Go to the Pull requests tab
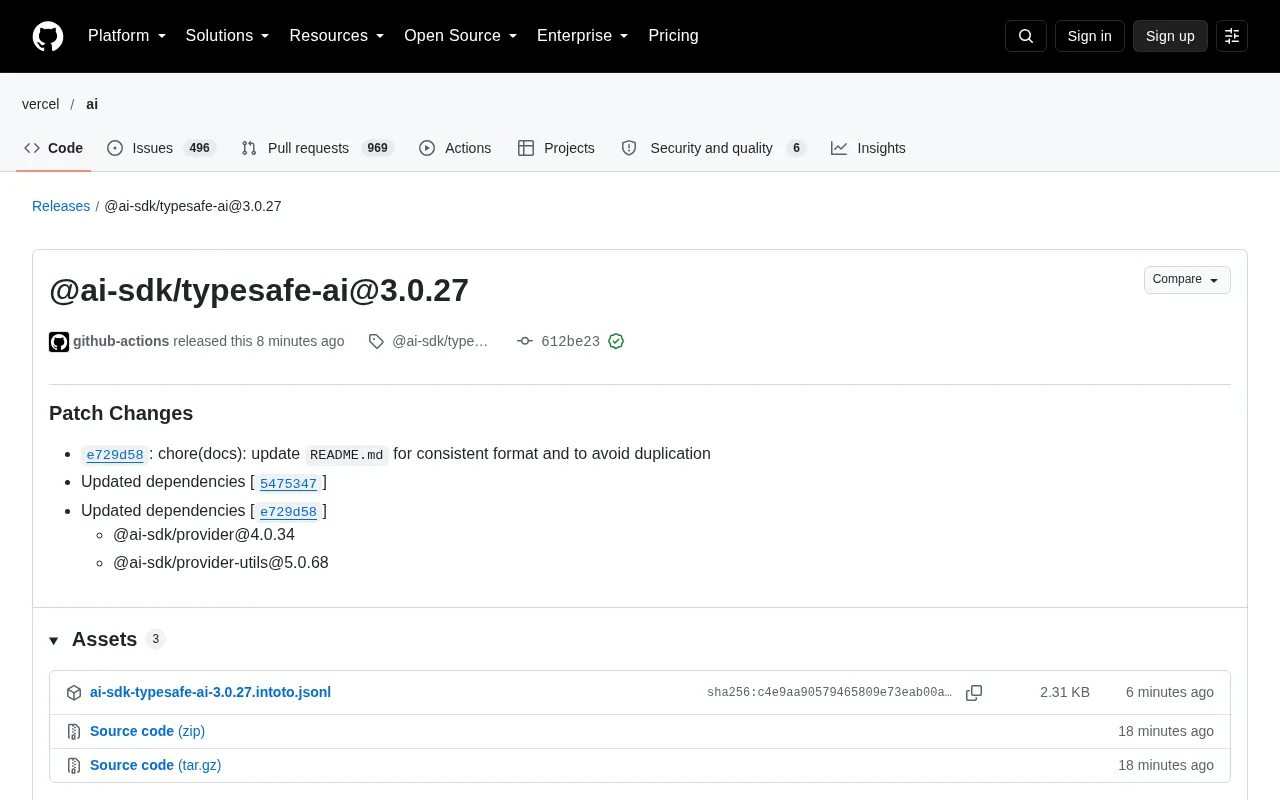 pyautogui.click(x=318, y=148)
